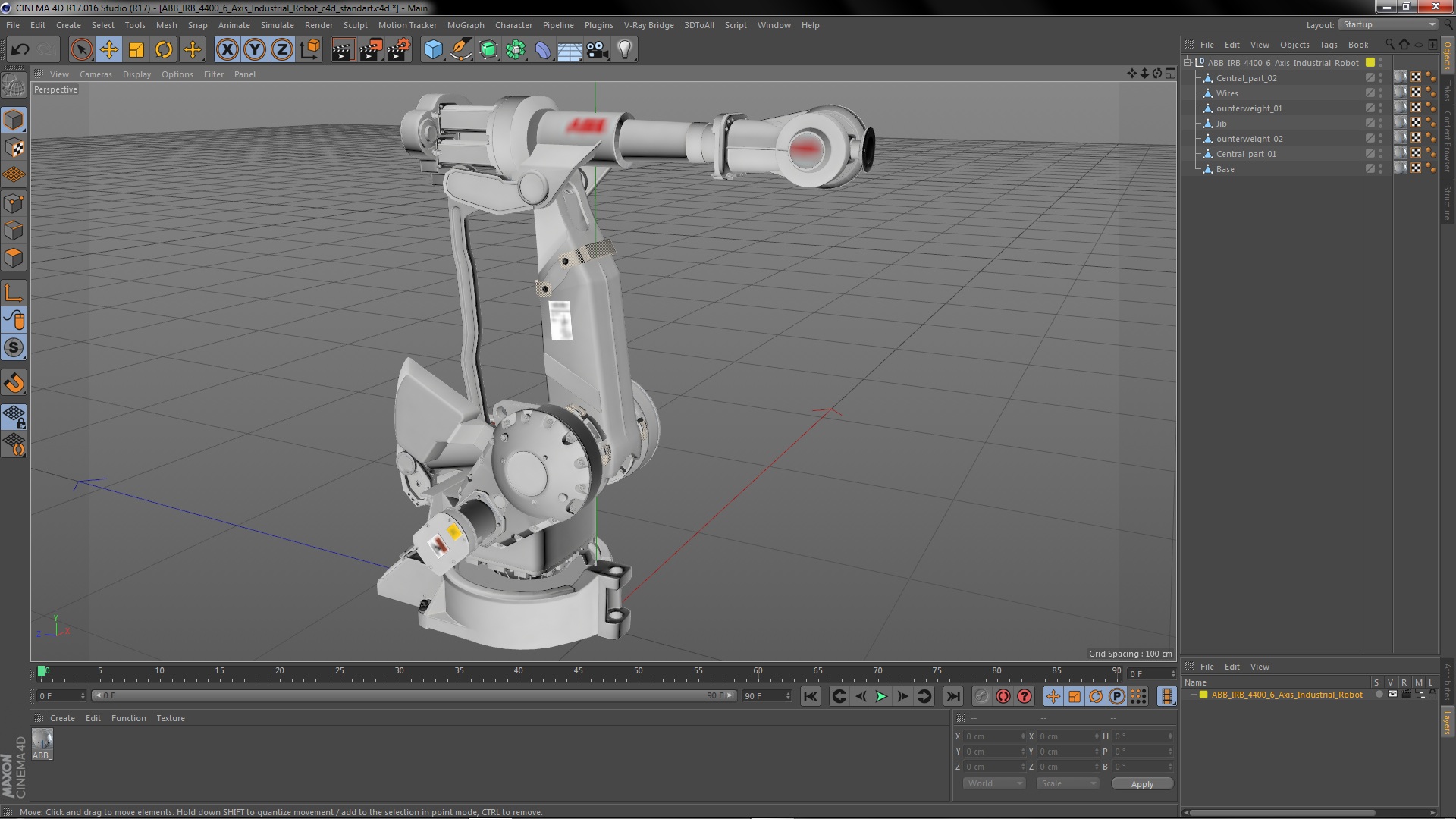1456x819 pixels.
Task: Open Edit Render Settings icon
Action: point(399,50)
